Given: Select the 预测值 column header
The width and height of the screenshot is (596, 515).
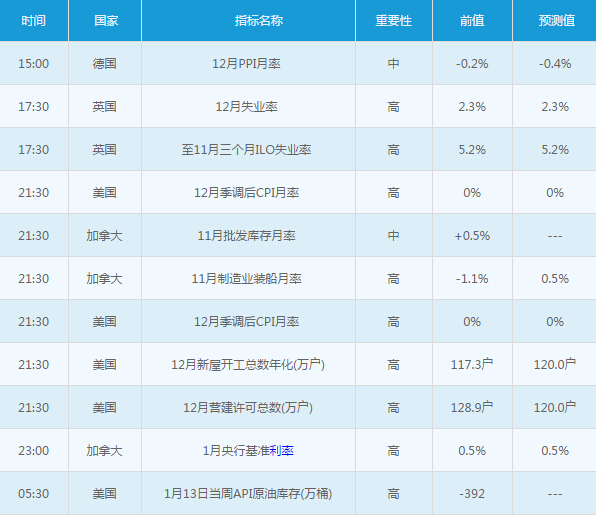Looking at the screenshot, I should click(x=555, y=21).
